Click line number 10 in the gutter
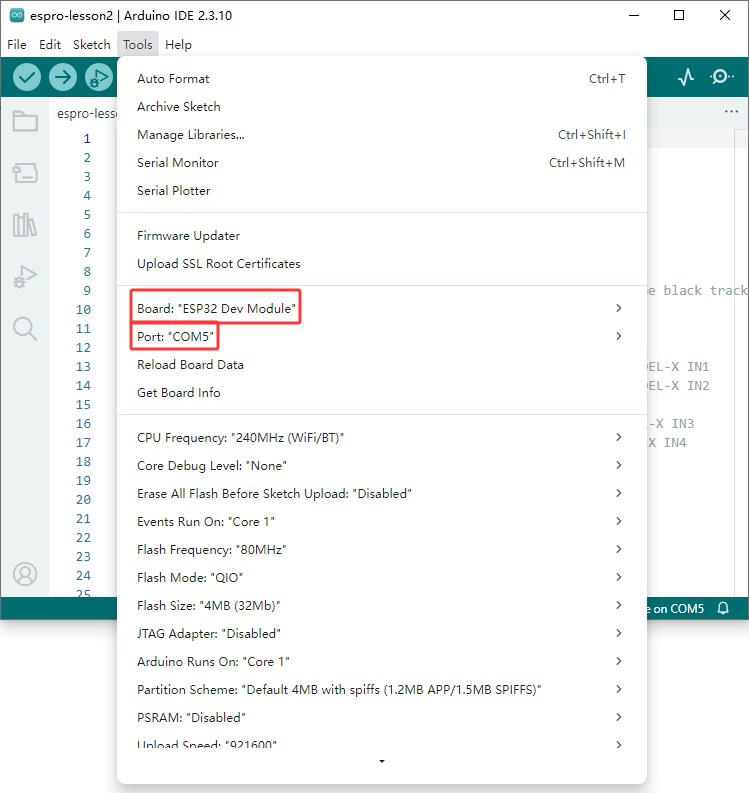 (x=83, y=310)
